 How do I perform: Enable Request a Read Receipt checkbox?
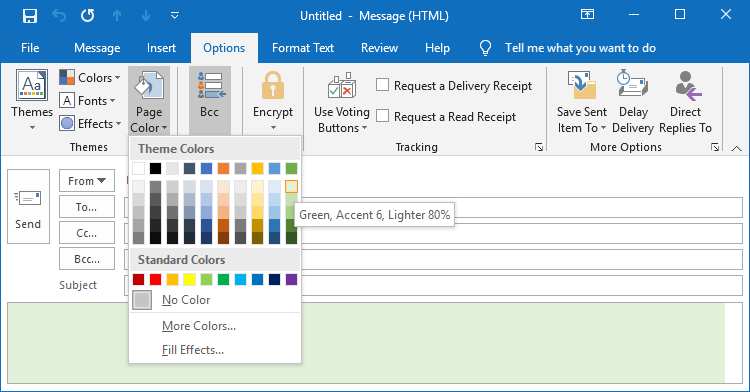[x=382, y=116]
